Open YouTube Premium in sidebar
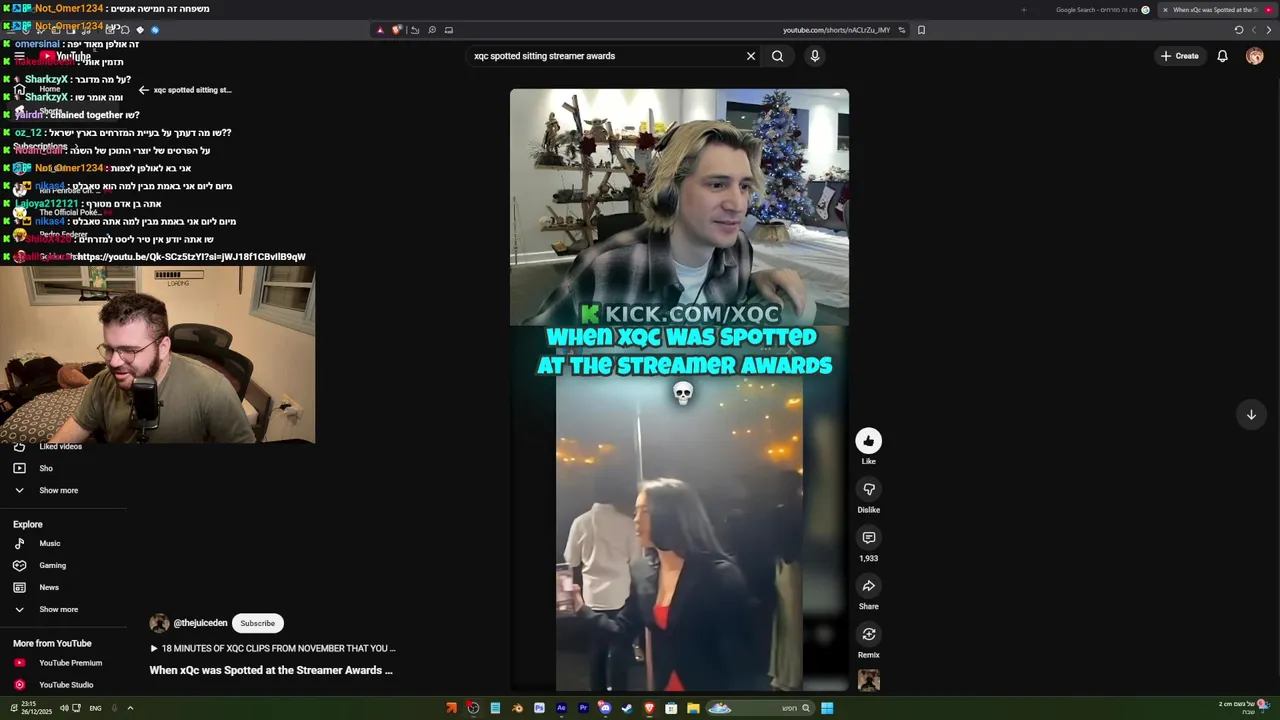The width and height of the screenshot is (1280, 720). pyautogui.click(x=70, y=663)
